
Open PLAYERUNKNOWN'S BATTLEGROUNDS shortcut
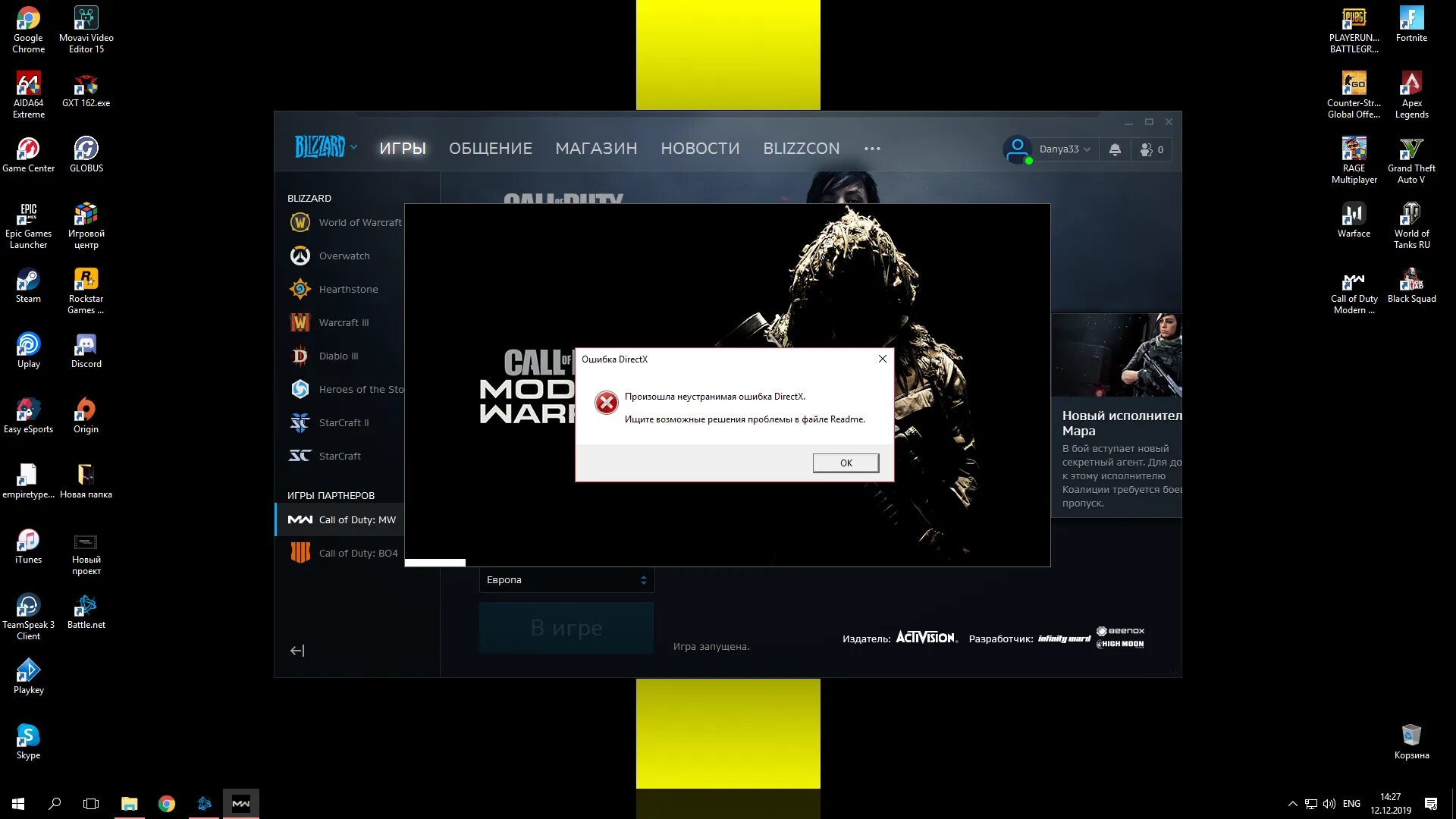[x=1354, y=30]
